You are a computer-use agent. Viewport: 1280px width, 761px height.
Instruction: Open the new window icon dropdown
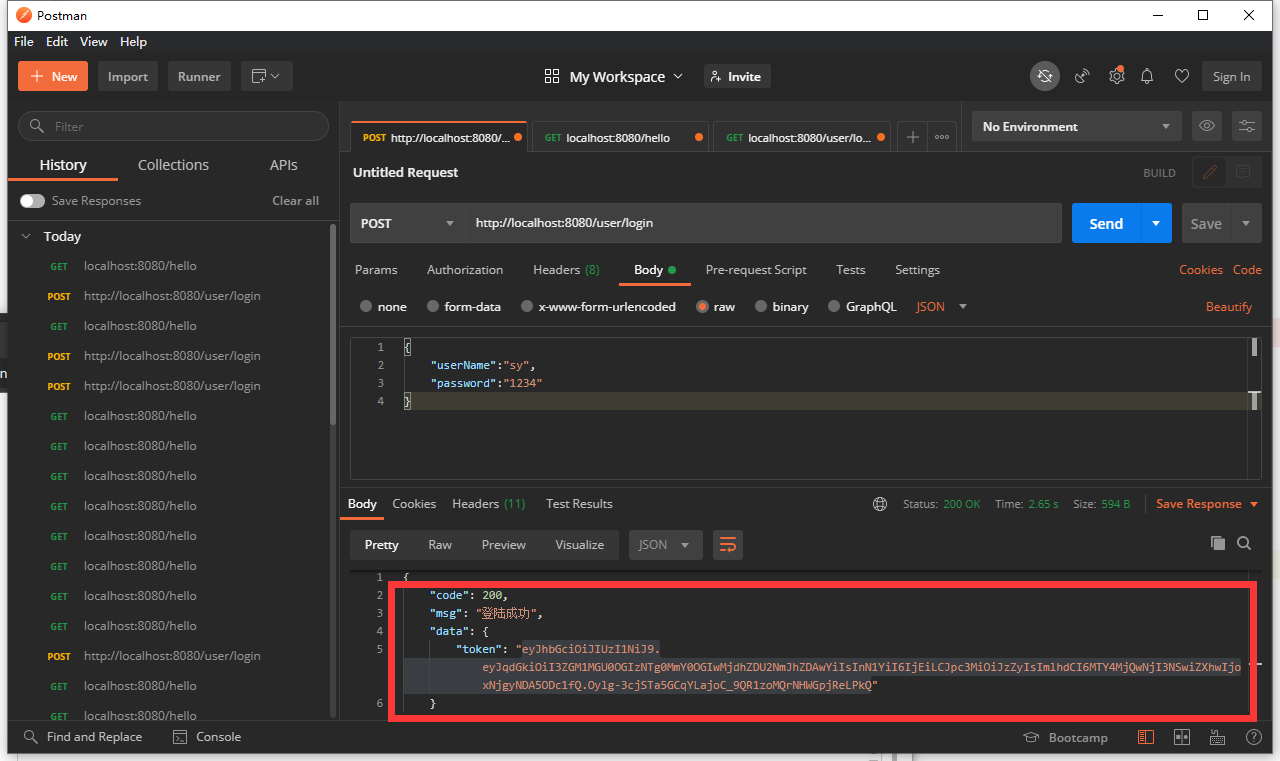[265, 76]
